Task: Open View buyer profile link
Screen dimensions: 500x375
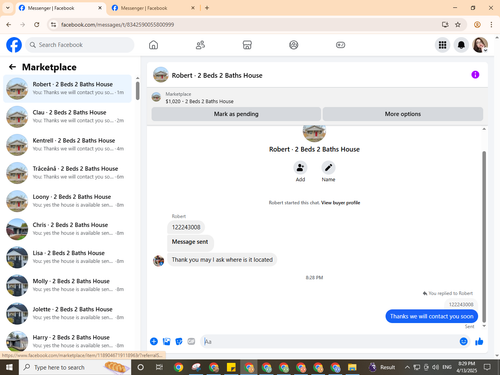Action: pos(340,203)
